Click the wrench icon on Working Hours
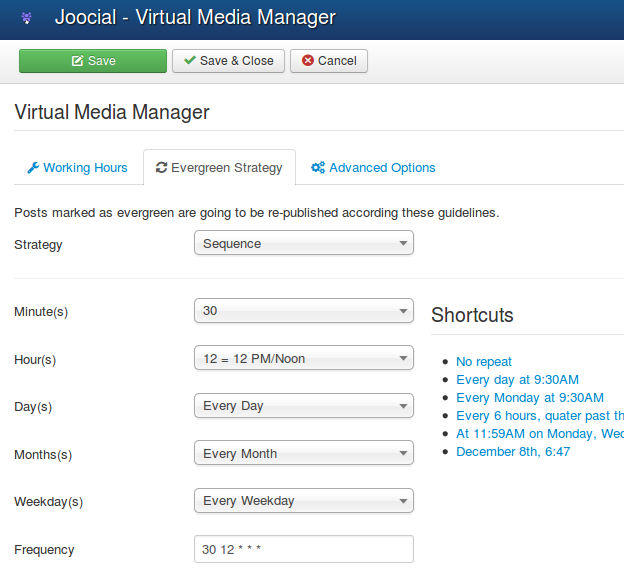This screenshot has width=624, height=576. point(33,168)
